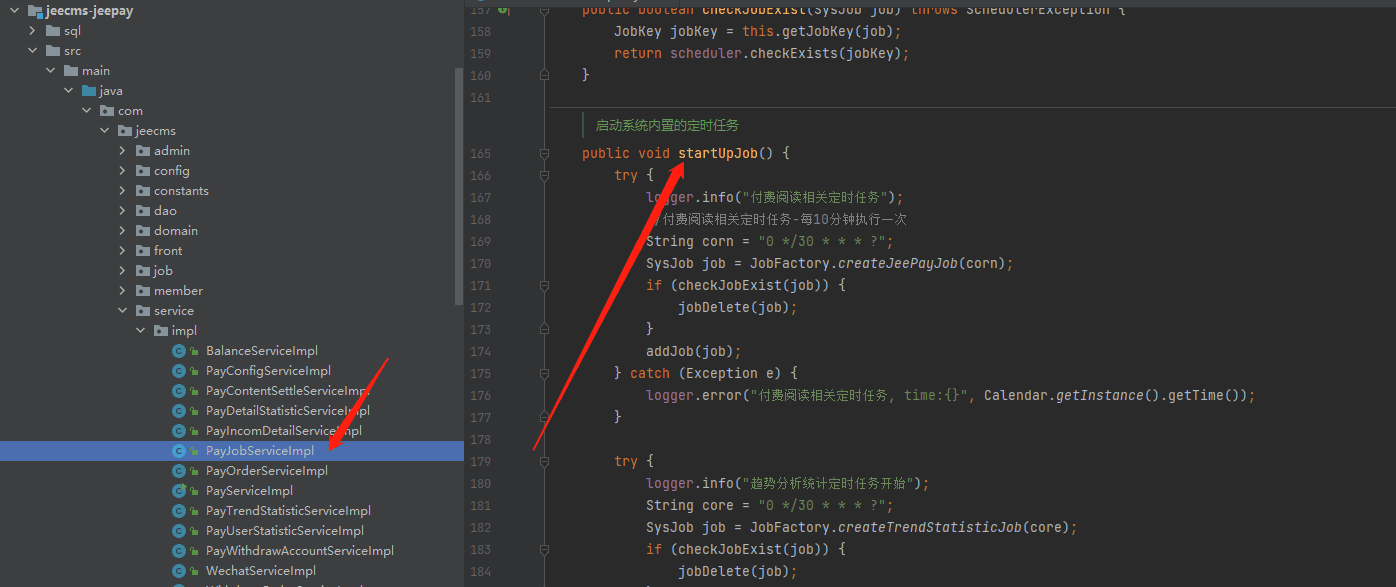Click the rendered doc comment above startUpJob
This screenshot has width=1396, height=587.
click(667, 125)
